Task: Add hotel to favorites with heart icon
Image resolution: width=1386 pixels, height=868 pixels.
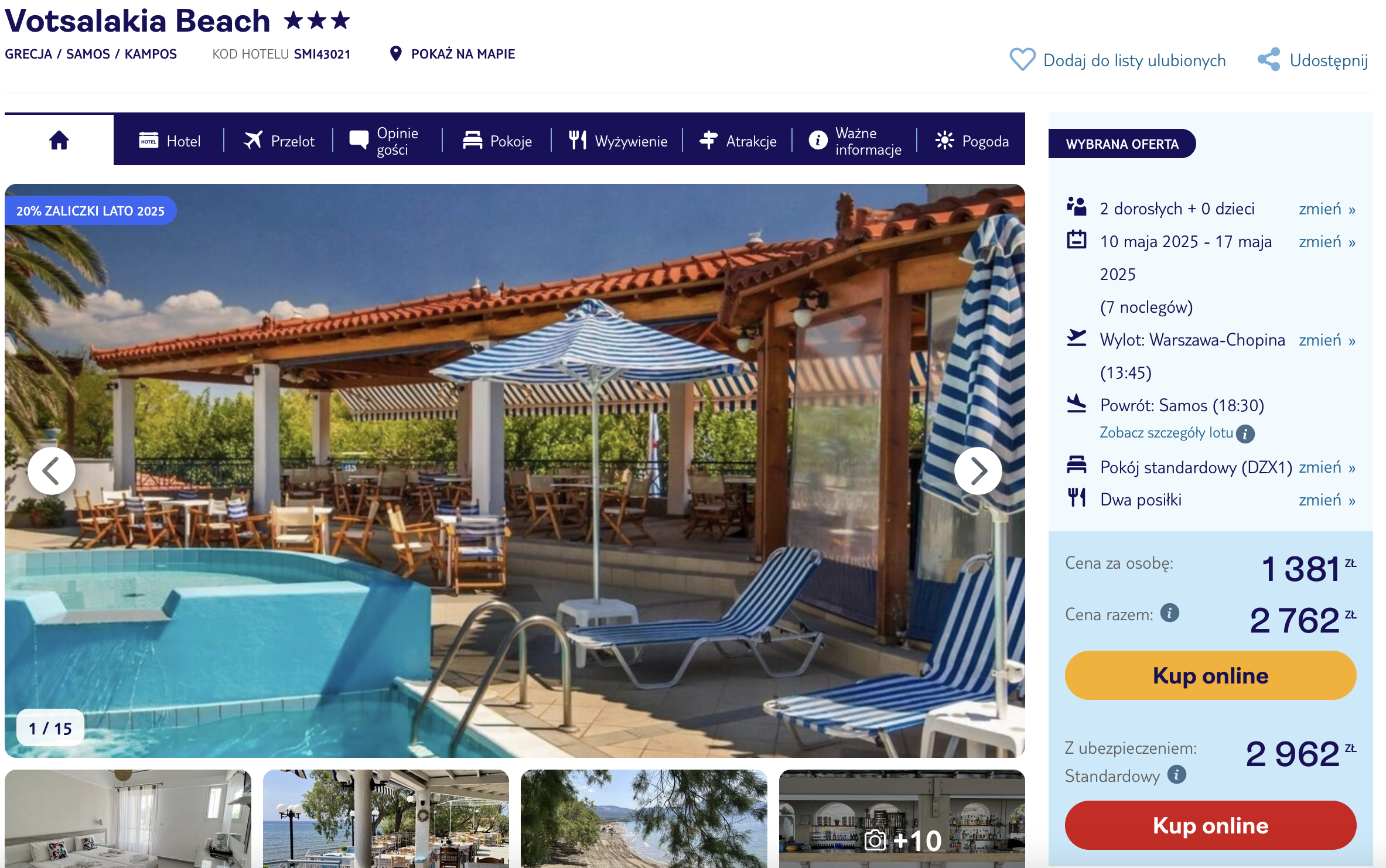Action: click(1022, 60)
